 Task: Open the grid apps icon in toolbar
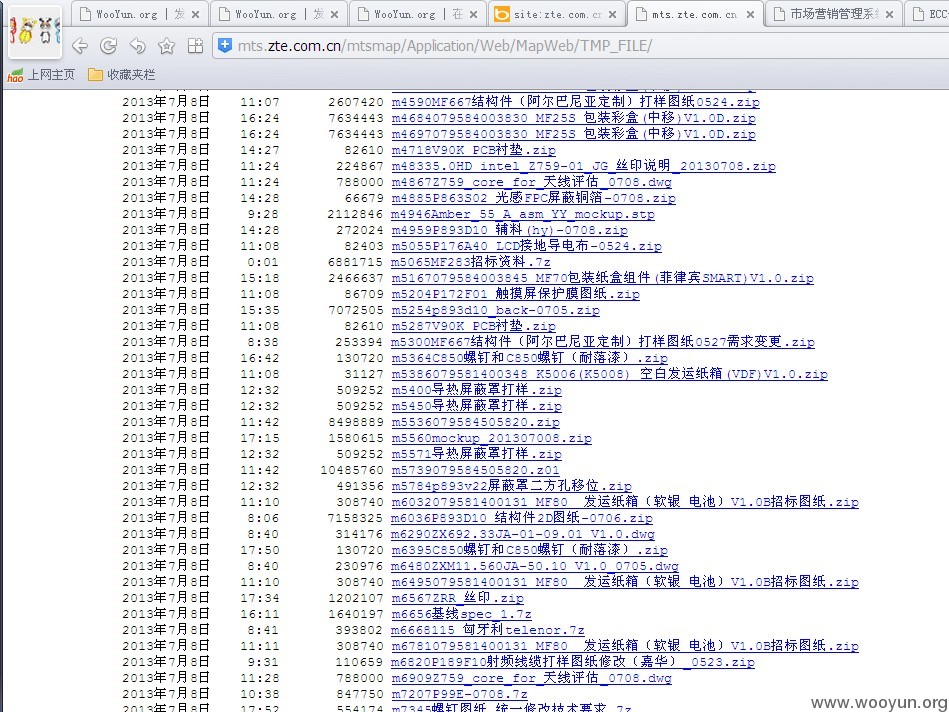pos(195,45)
